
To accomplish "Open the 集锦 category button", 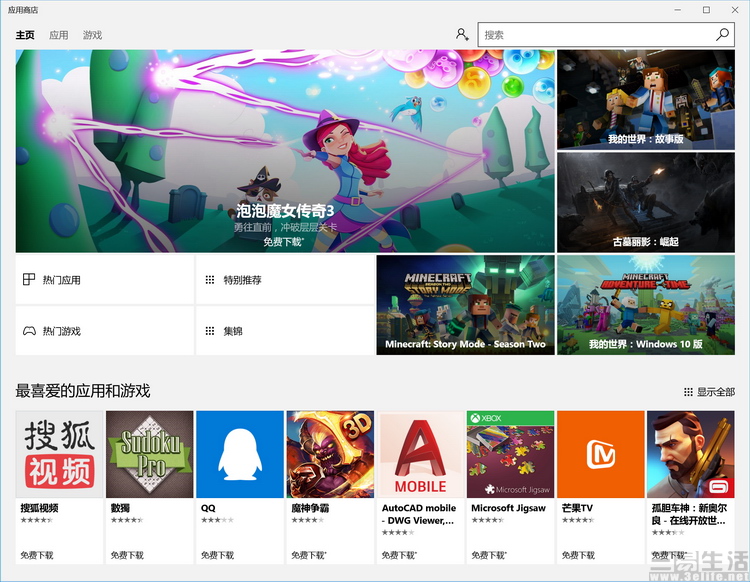I will point(285,330).
